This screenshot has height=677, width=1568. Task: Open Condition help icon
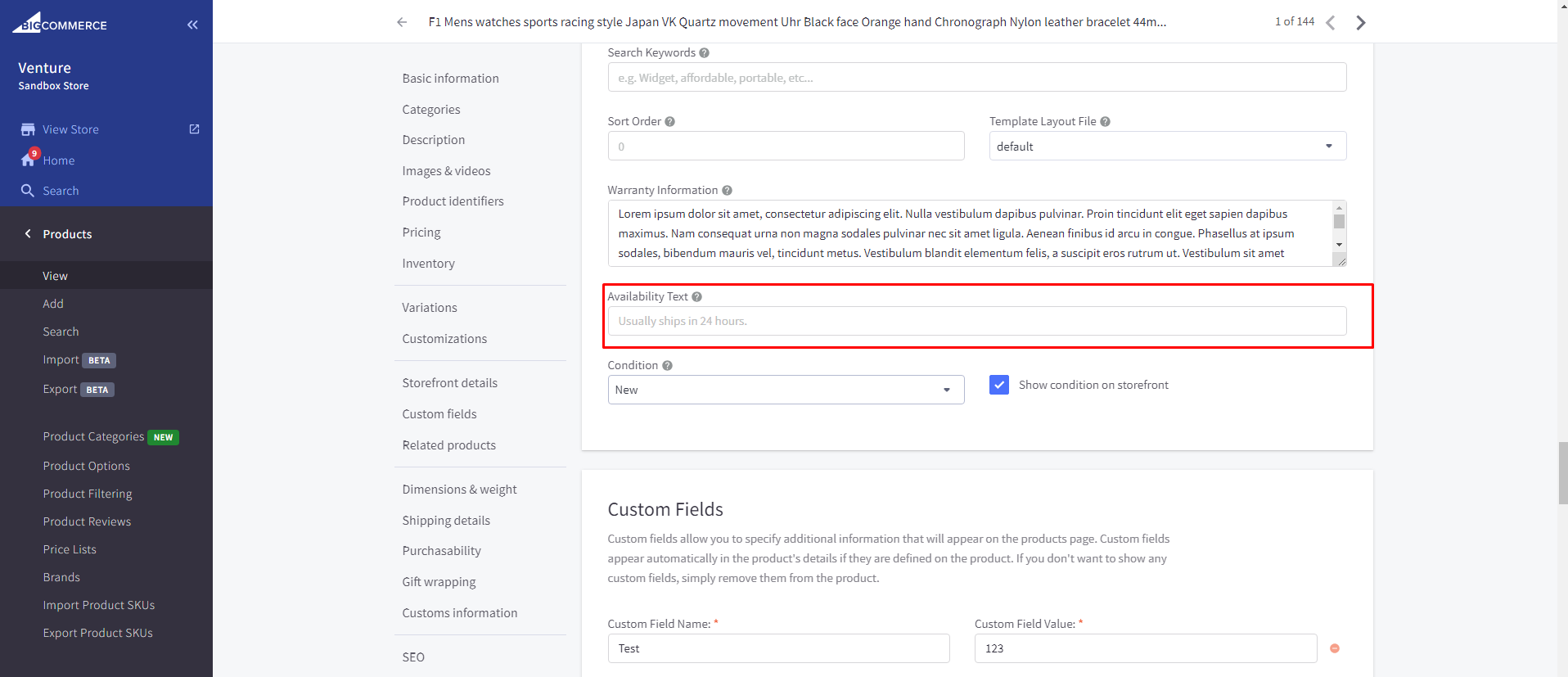pos(667,365)
